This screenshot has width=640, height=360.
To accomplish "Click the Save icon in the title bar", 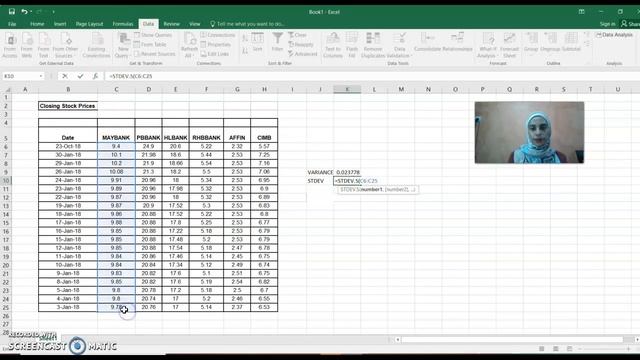I will tap(11, 12).
